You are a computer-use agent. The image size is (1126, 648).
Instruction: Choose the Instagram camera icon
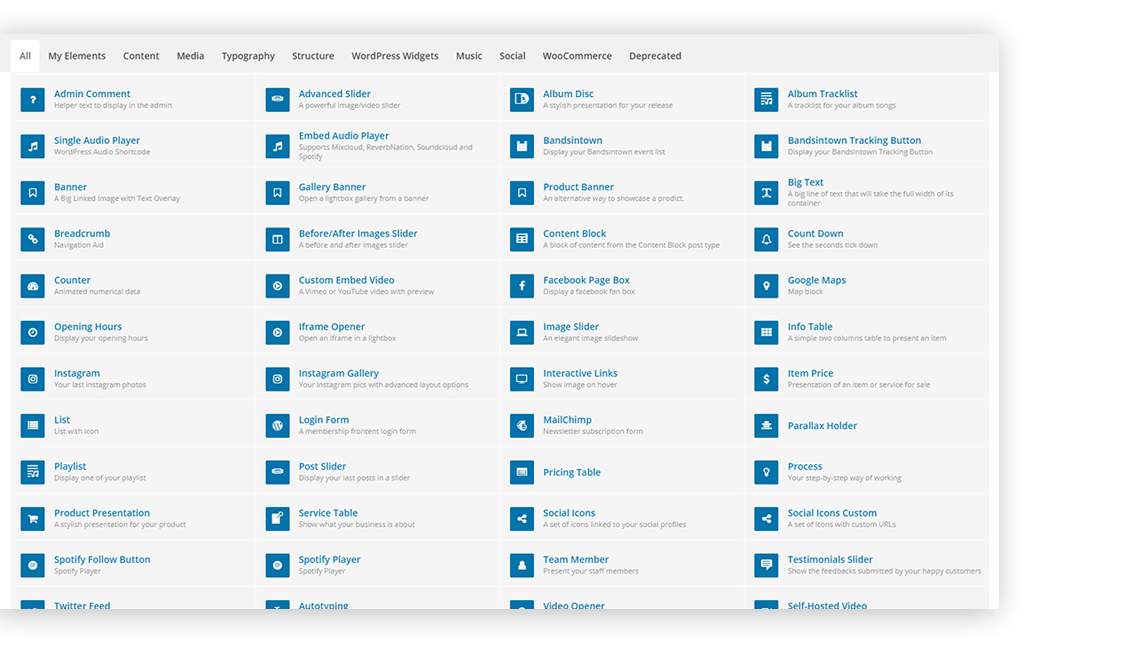pyautogui.click(x=33, y=379)
